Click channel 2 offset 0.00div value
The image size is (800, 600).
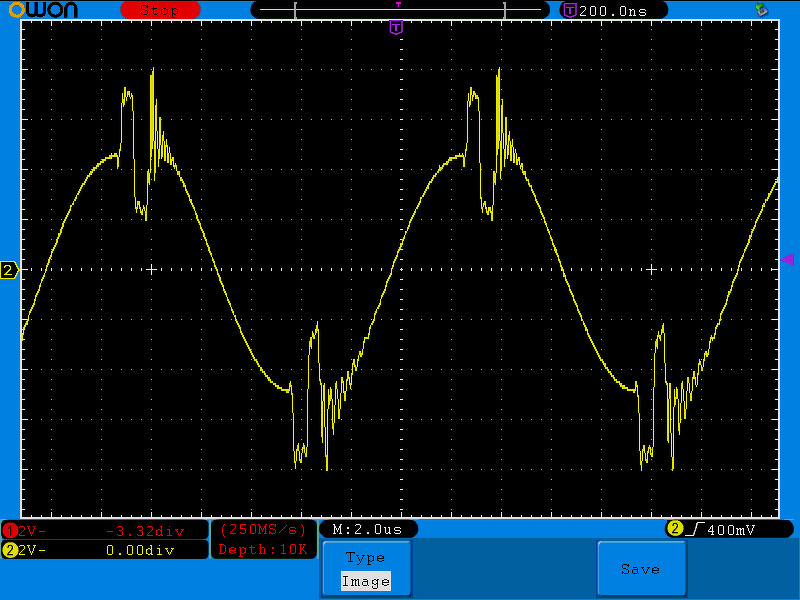click(140, 550)
